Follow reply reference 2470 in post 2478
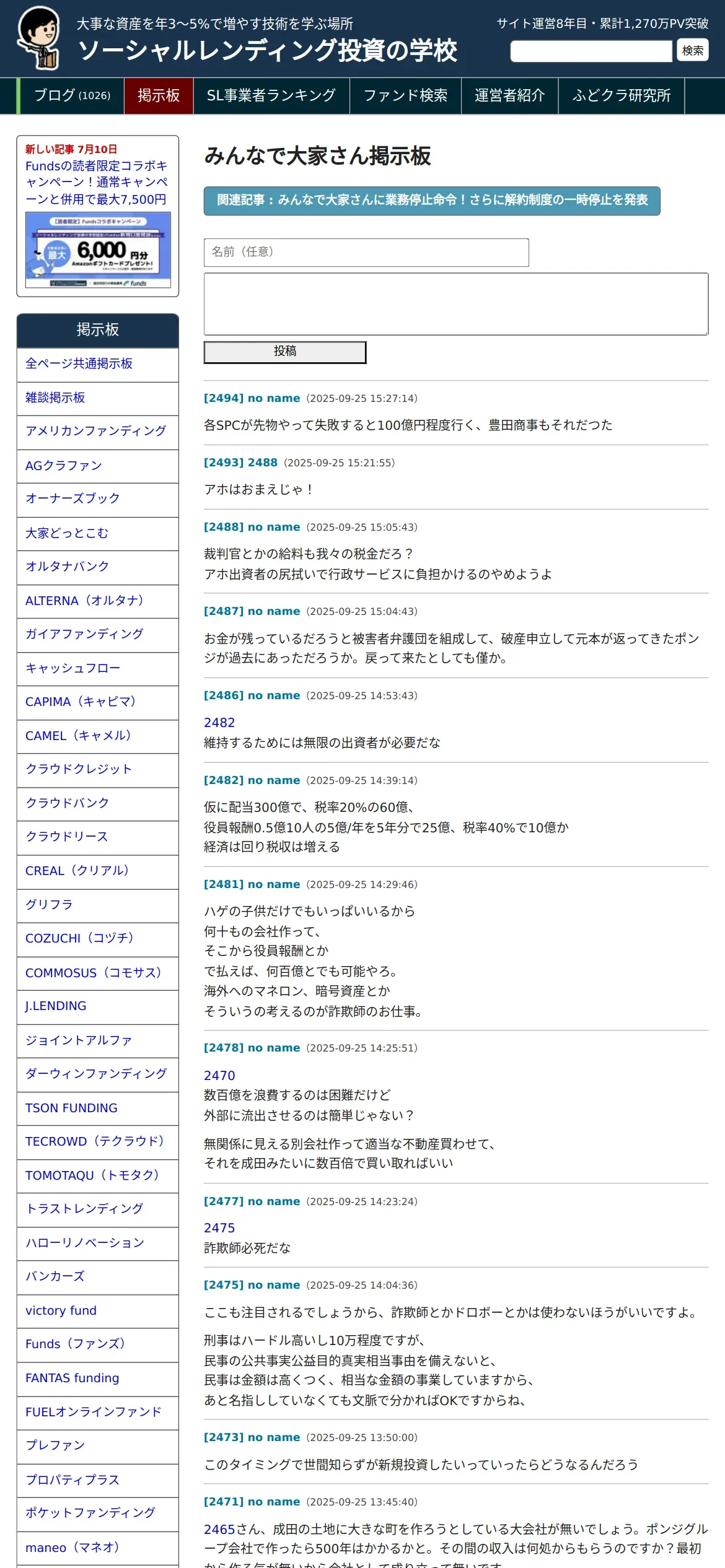Image resolution: width=725 pixels, height=1568 pixels. click(x=219, y=1076)
